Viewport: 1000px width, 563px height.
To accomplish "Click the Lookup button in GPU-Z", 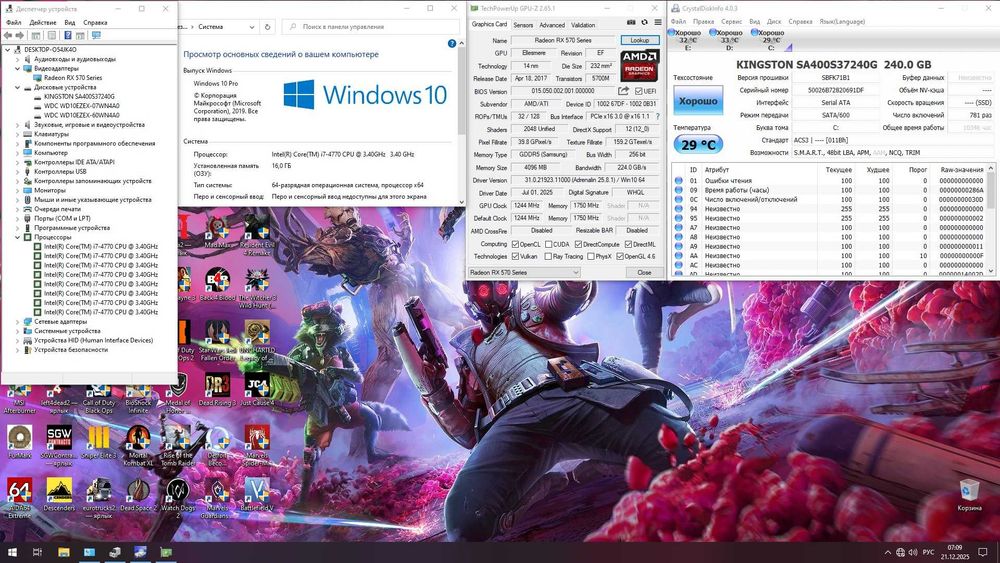I will click(640, 40).
